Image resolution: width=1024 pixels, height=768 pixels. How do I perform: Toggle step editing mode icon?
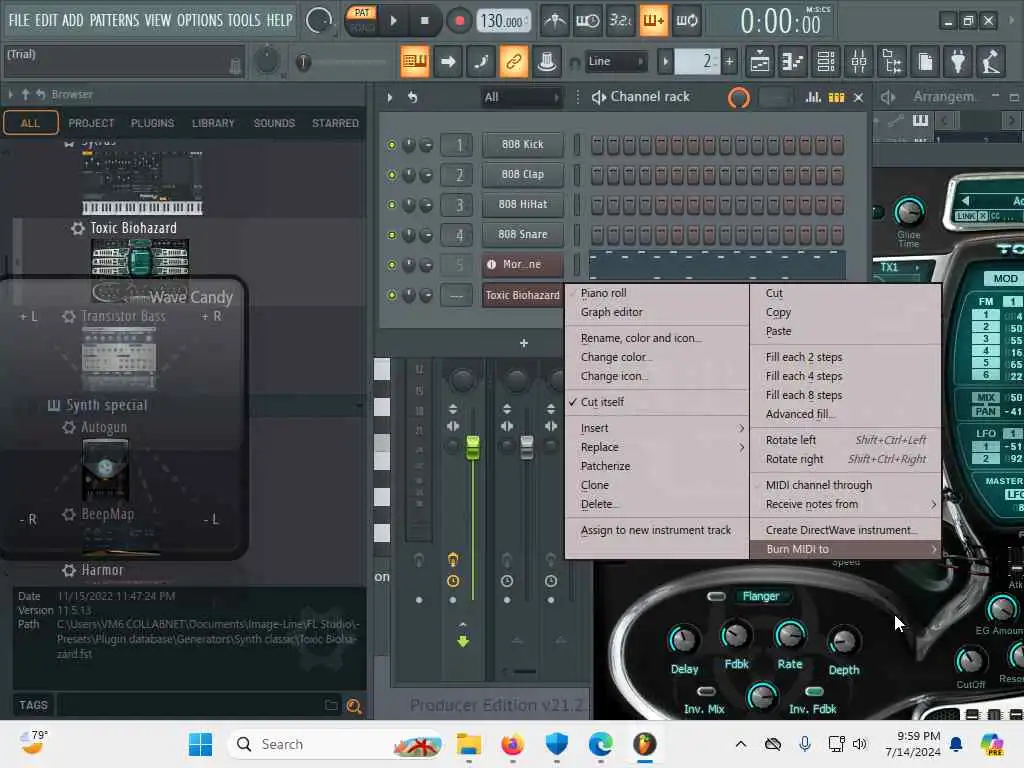481,62
